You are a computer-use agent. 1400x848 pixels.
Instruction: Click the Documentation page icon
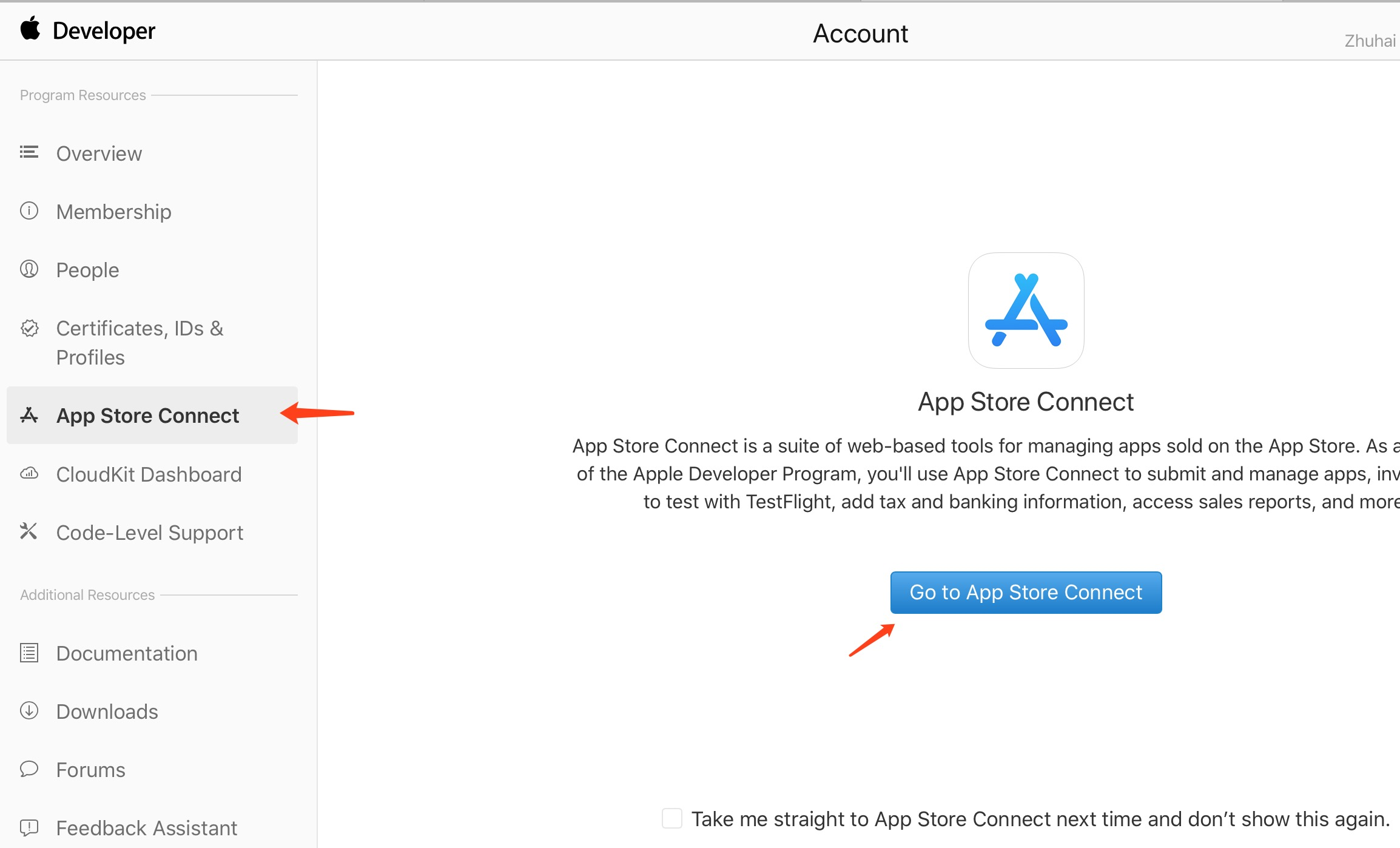pos(29,653)
